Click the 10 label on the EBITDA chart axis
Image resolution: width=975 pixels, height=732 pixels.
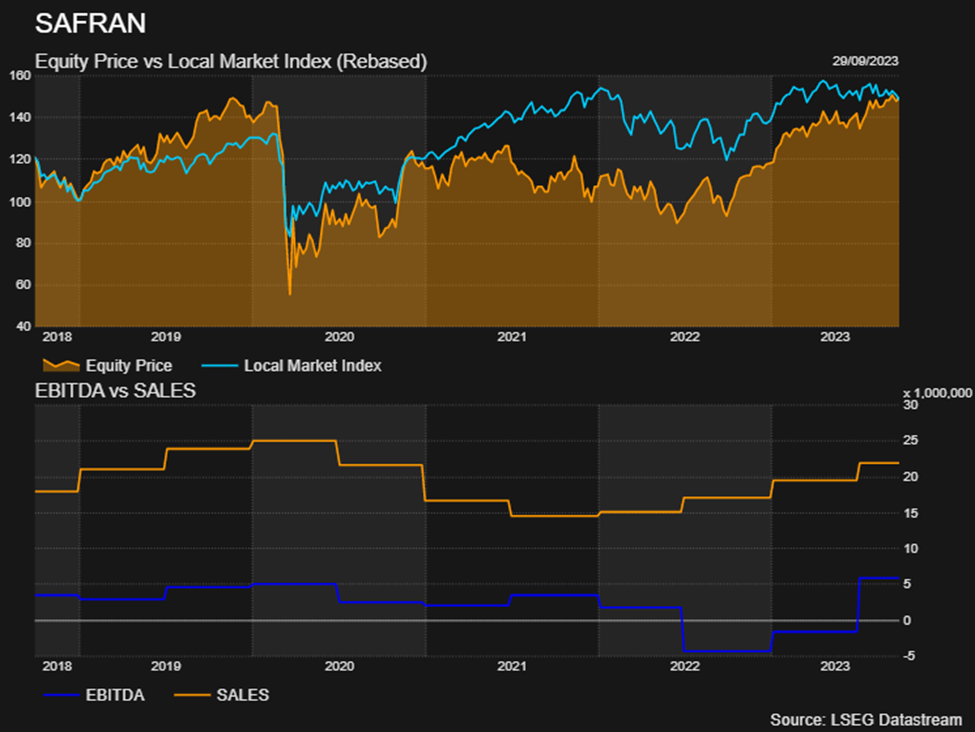click(910, 549)
